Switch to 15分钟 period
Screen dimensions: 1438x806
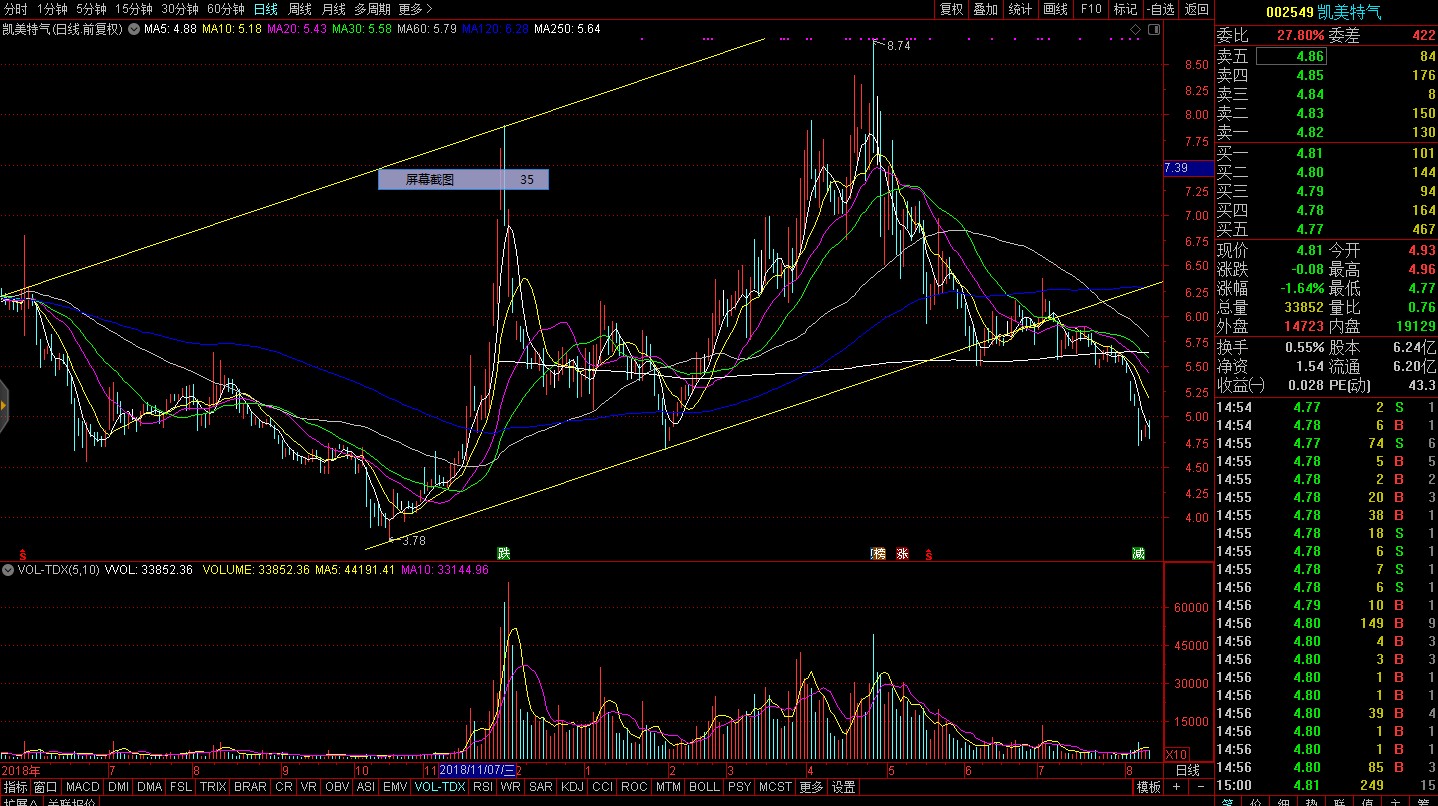coord(133,9)
